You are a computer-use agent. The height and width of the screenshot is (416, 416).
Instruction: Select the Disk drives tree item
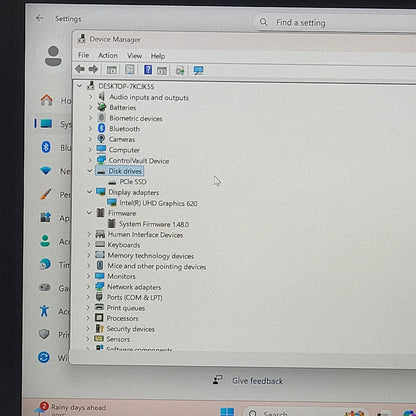120,171
